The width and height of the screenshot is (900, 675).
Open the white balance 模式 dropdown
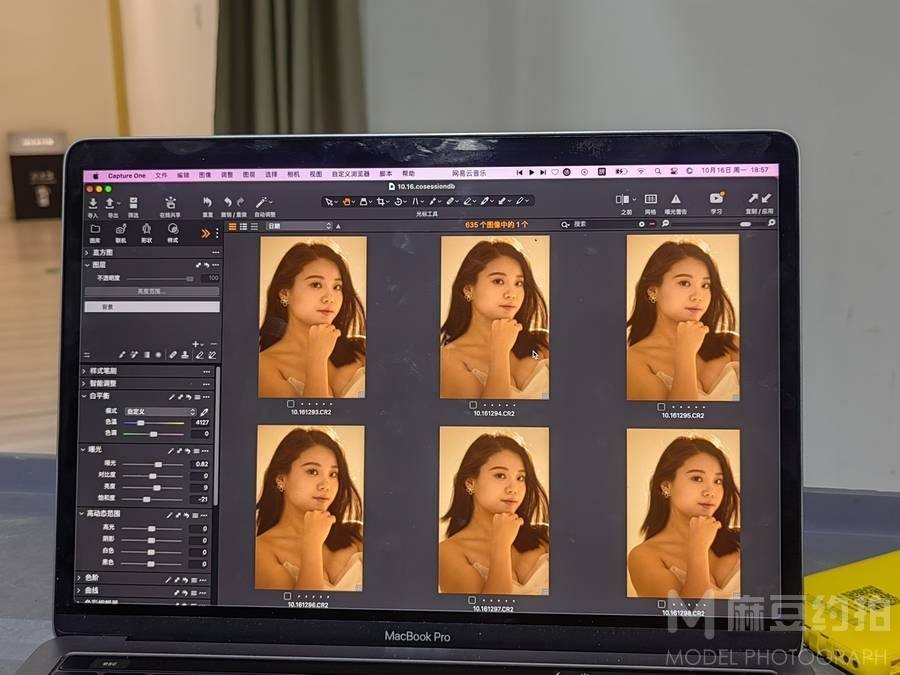pos(160,412)
